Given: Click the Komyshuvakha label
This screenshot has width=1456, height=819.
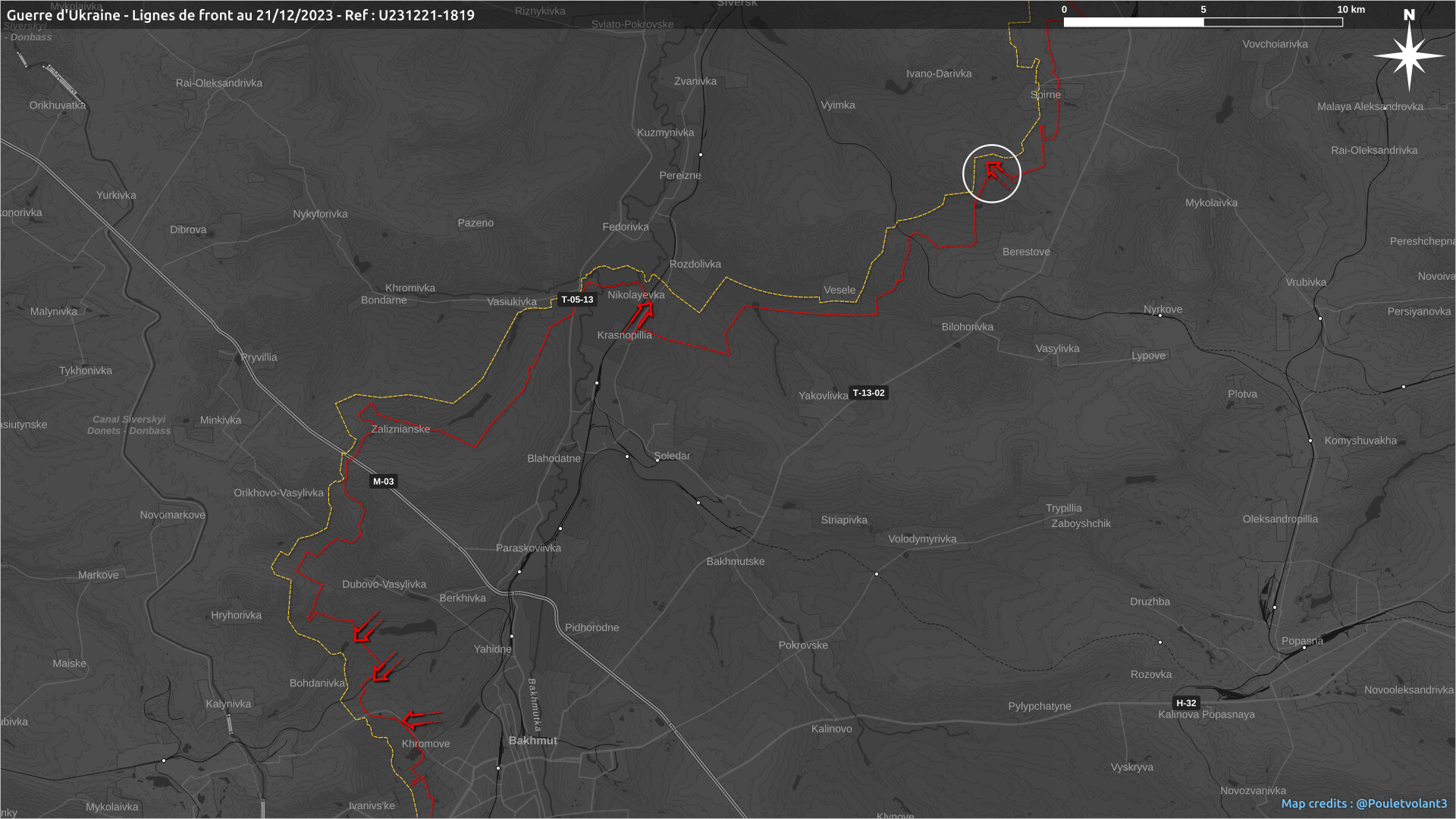Looking at the screenshot, I should tap(1360, 441).
